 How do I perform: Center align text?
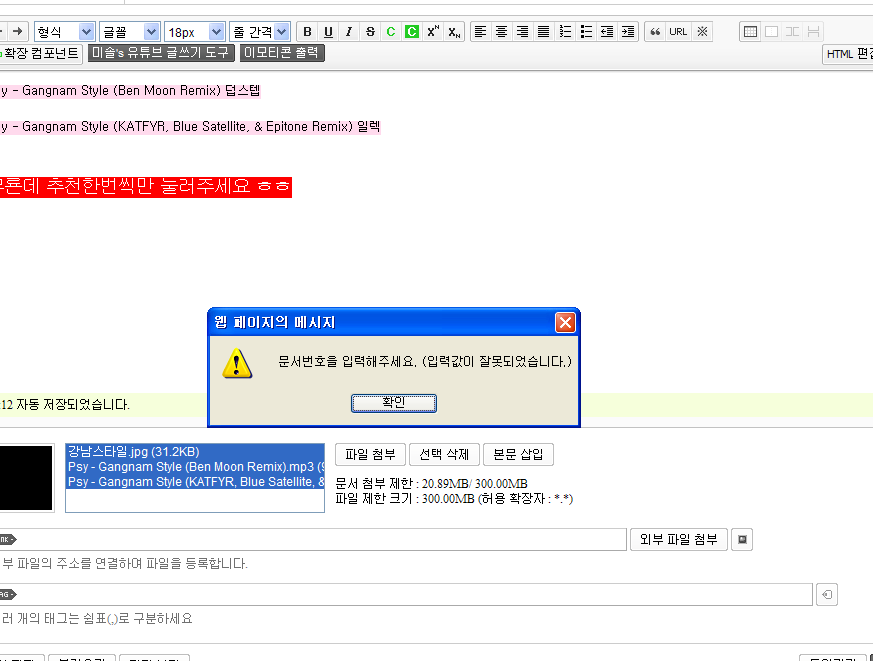[502, 32]
